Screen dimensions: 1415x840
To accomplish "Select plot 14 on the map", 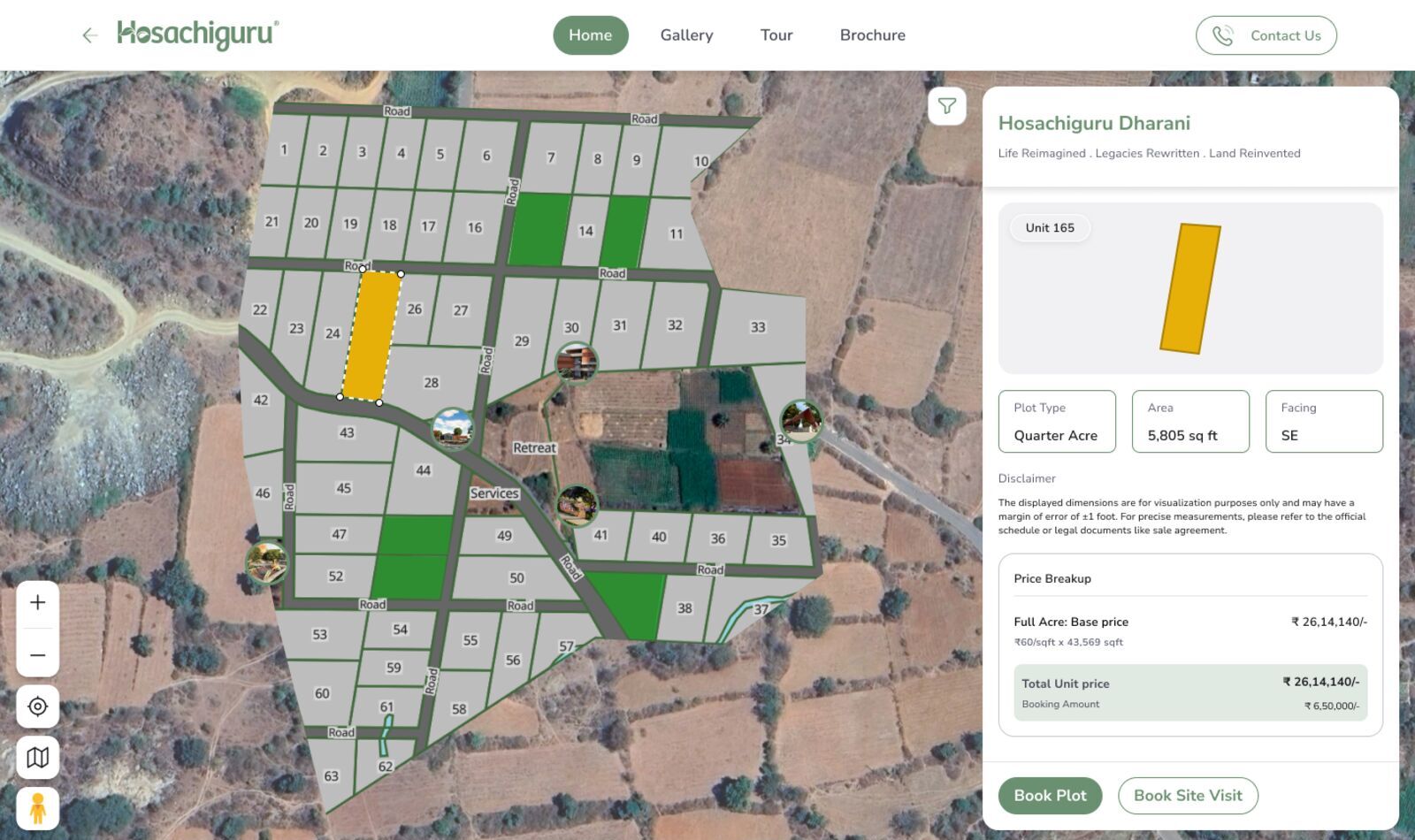I will pyautogui.click(x=585, y=231).
